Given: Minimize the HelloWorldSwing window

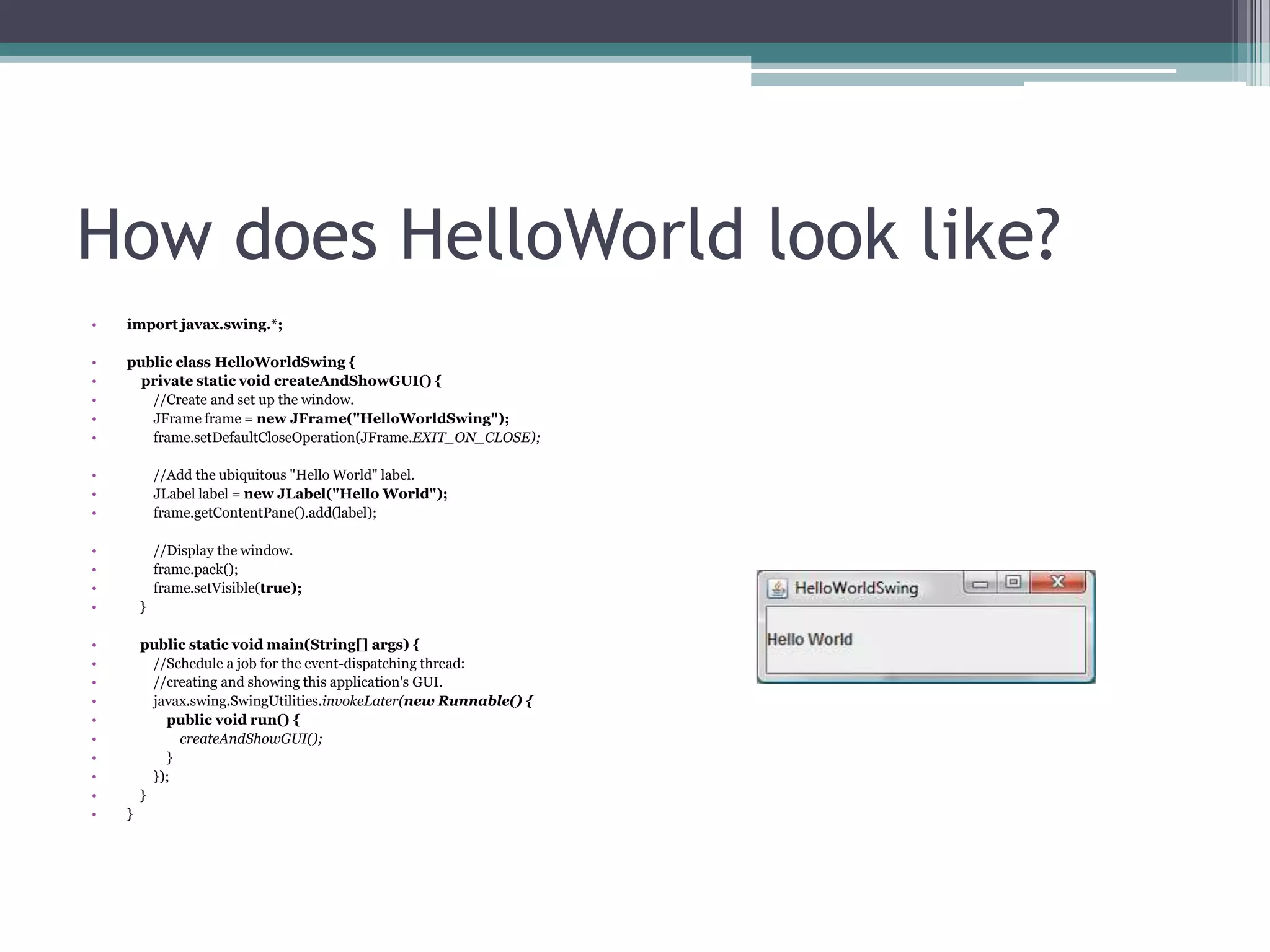Looking at the screenshot, I should click(980, 583).
